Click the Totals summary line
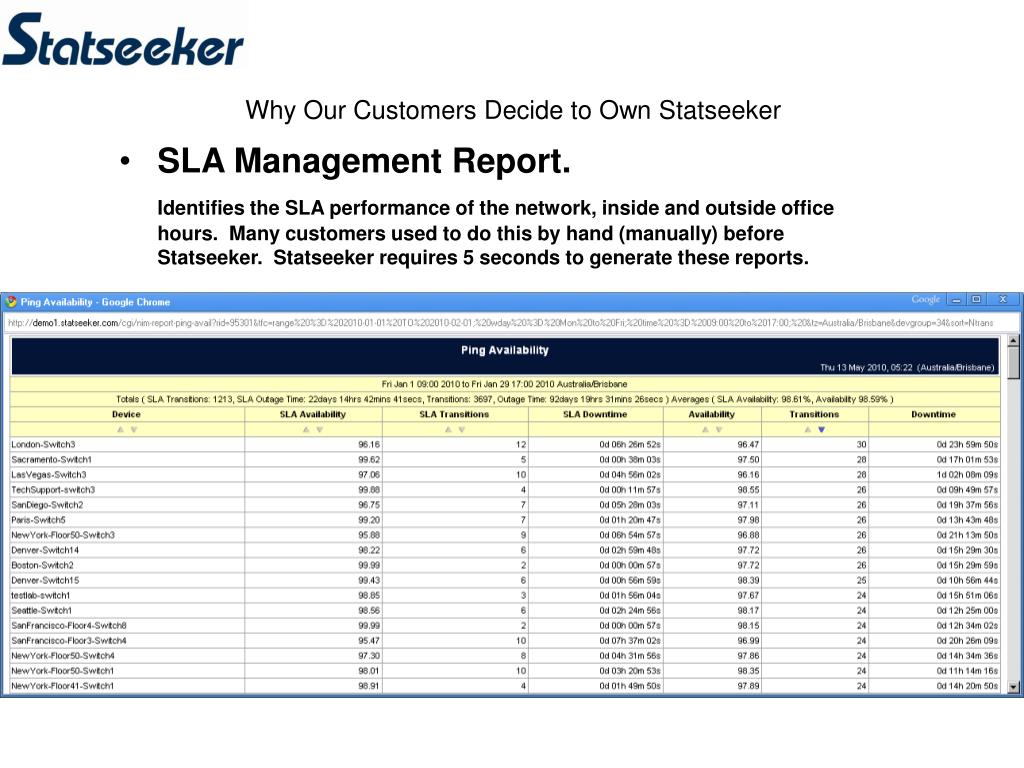 tap(504, 399)
